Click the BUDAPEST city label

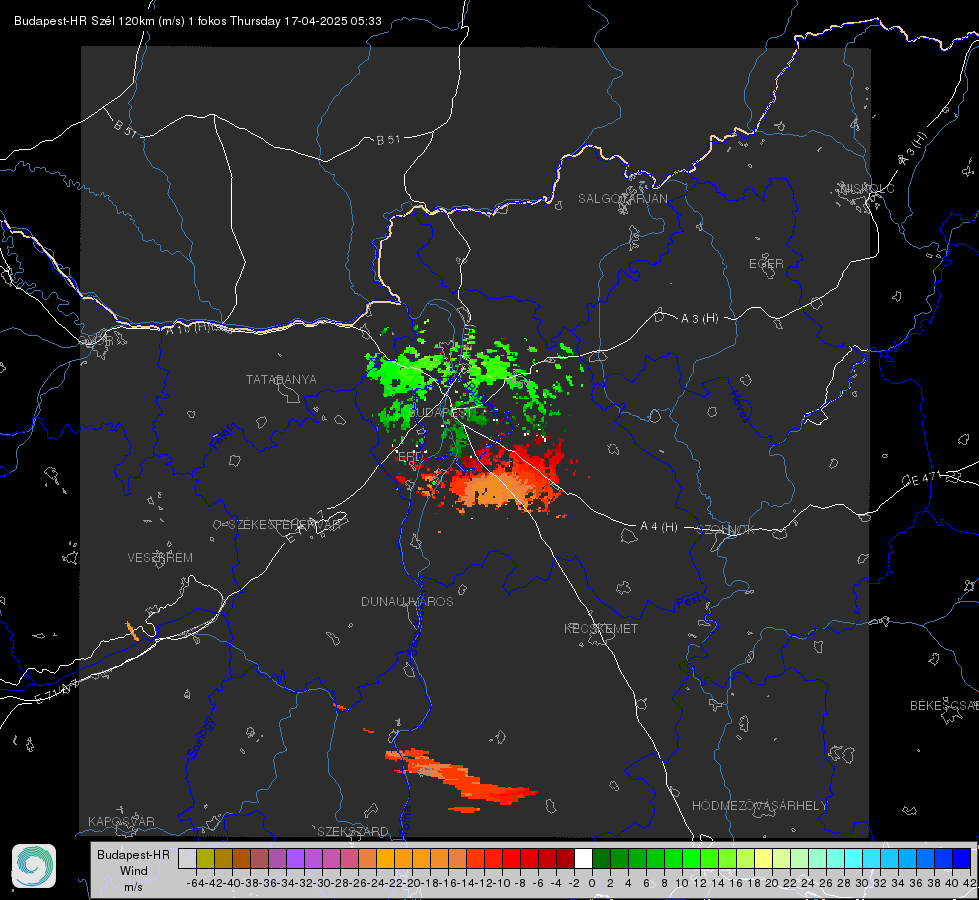pos(438,412)
